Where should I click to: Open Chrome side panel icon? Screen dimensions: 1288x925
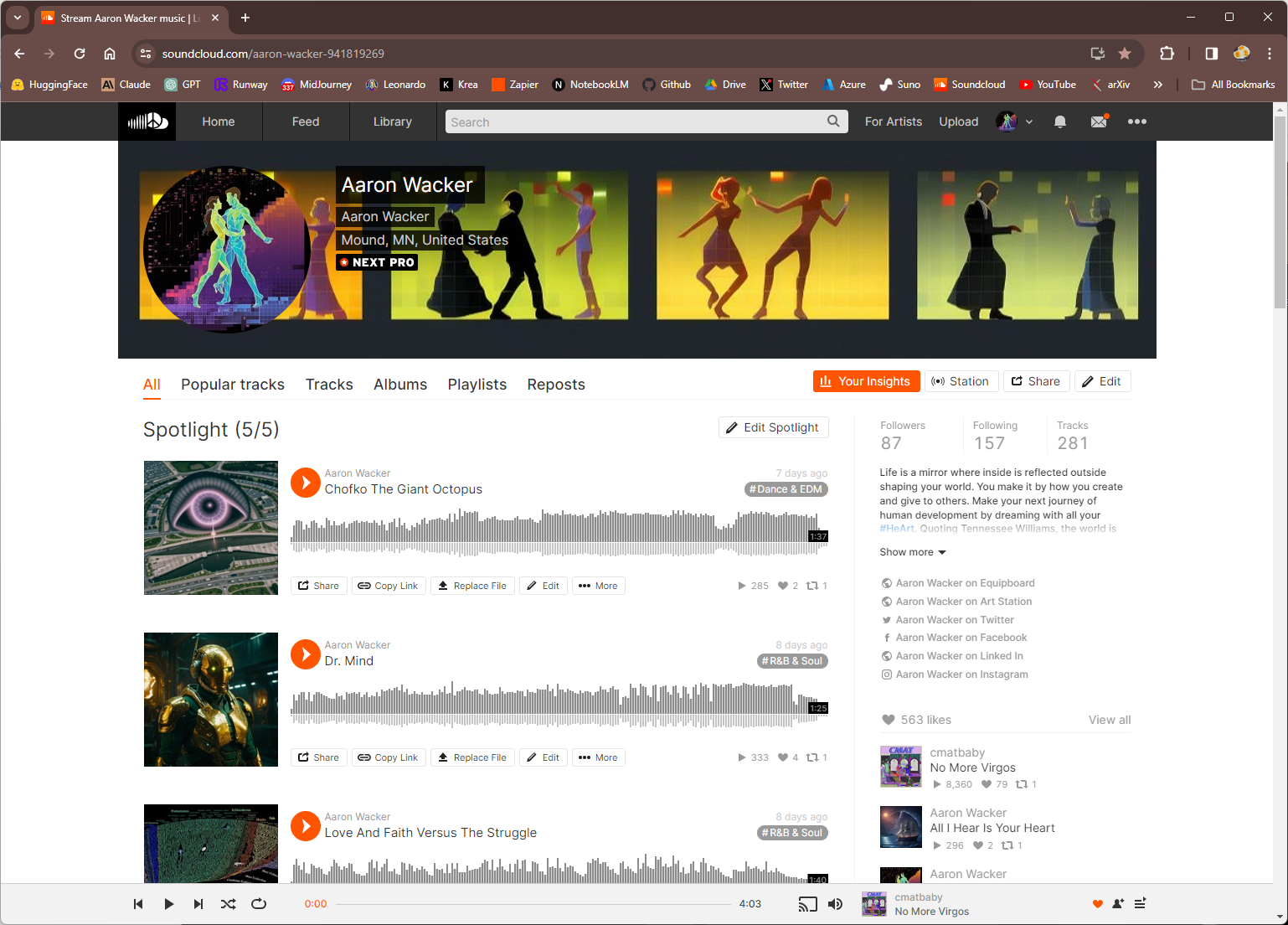(1211, 54)
